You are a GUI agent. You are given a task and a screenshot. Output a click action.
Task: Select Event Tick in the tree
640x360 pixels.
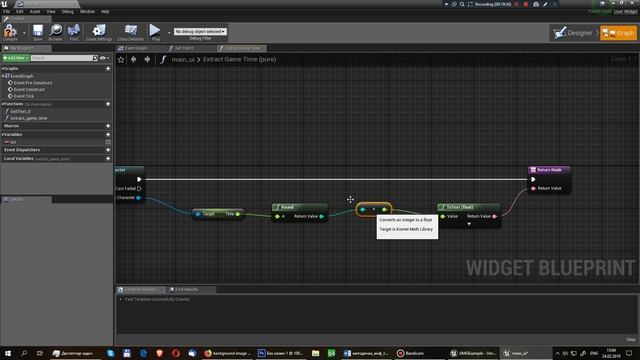click(x=24, y=96)
